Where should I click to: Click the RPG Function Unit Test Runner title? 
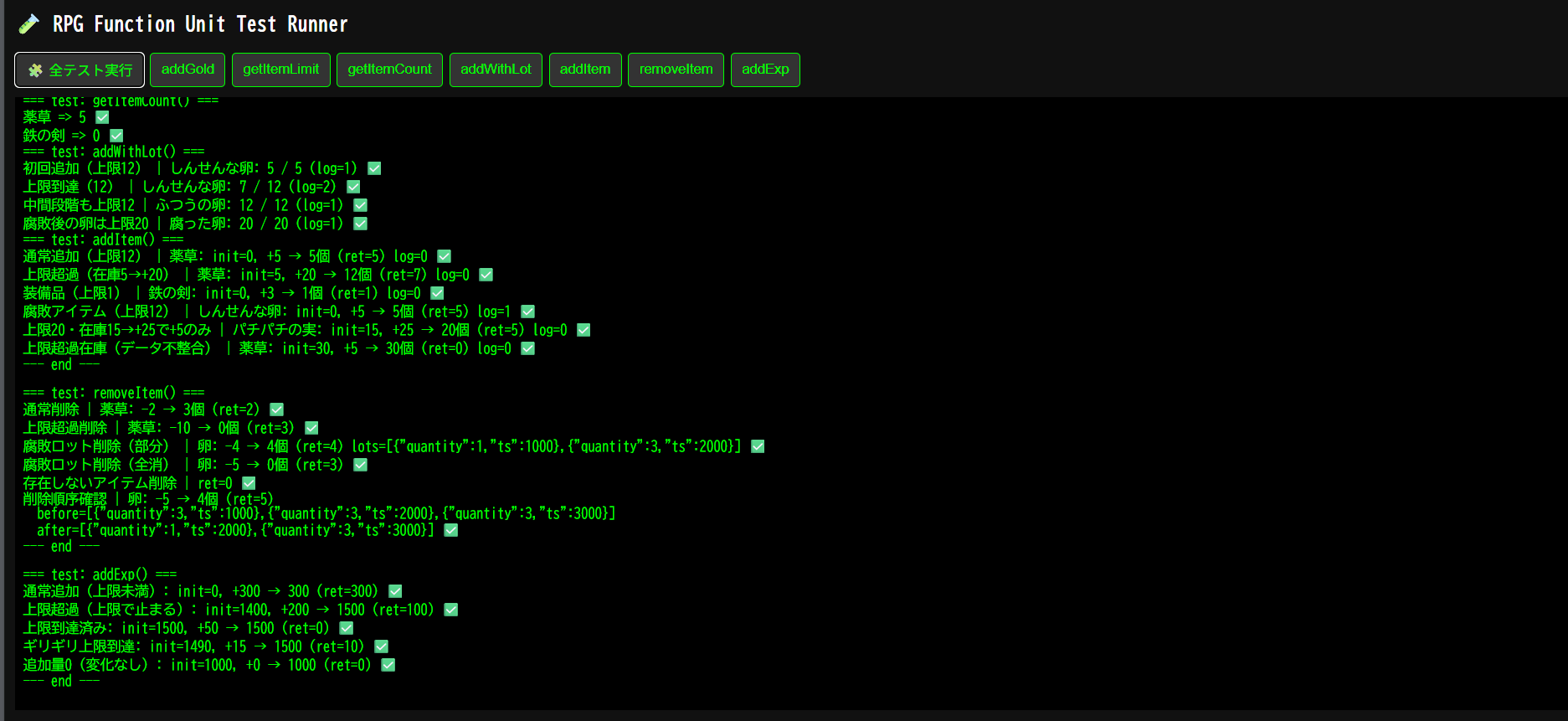pos(200,24)
